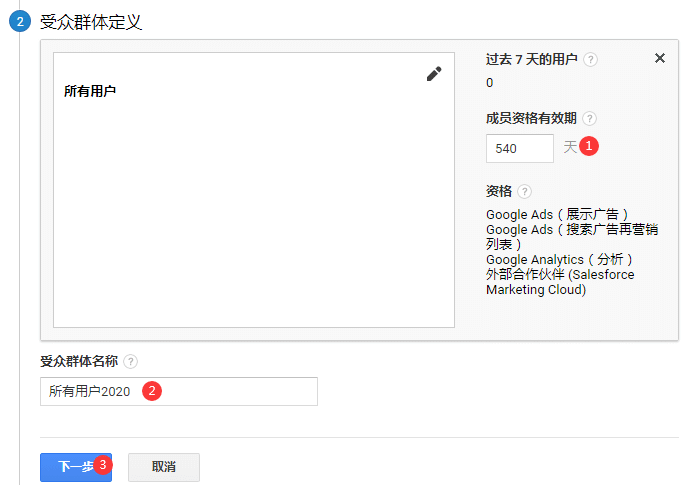The width and height of the screenshot is (687, 485).
Task: Click the 下一步 button
Action: coord(76,467)
